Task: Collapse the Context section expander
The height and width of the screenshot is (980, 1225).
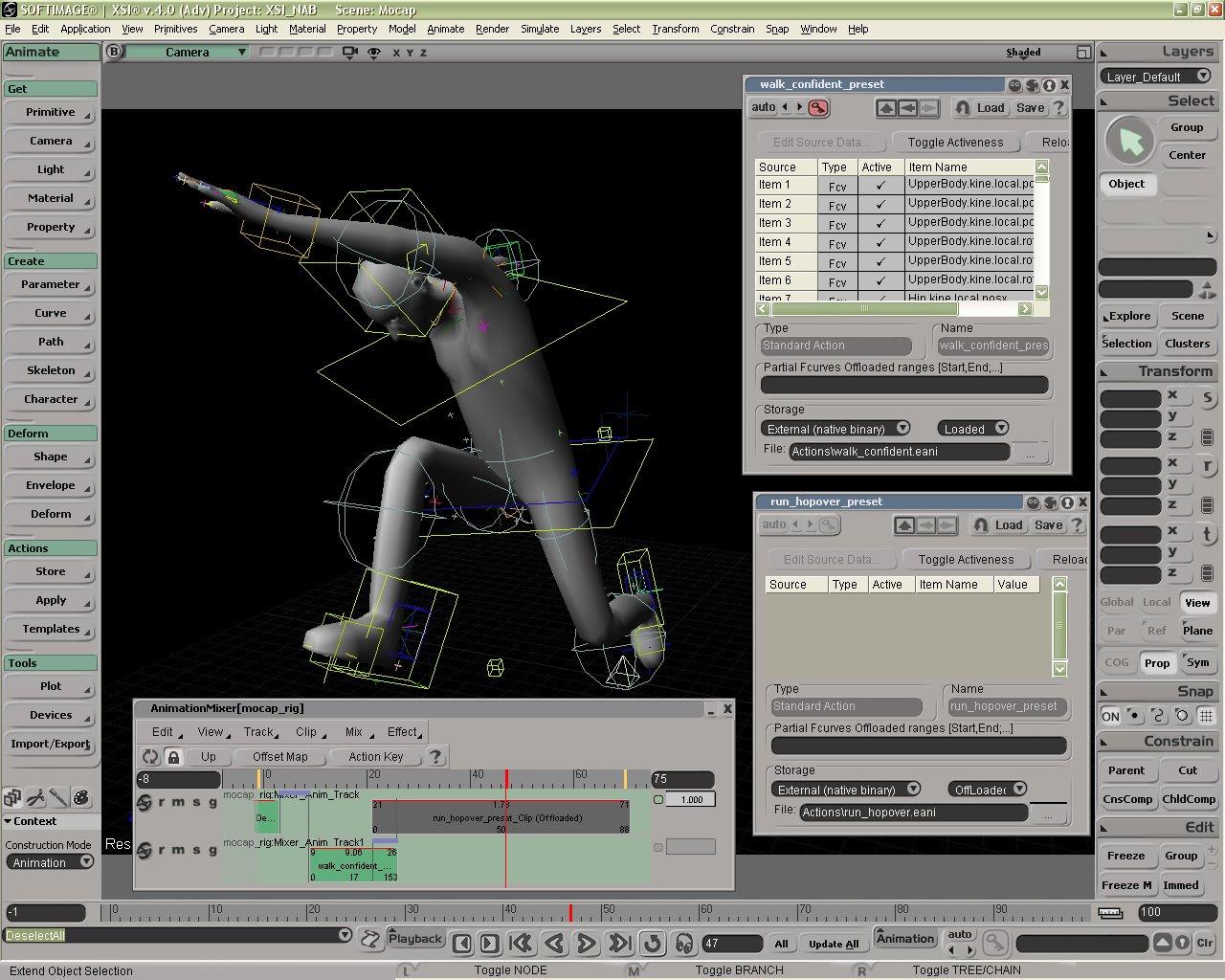Action: (x=8, y=822)
